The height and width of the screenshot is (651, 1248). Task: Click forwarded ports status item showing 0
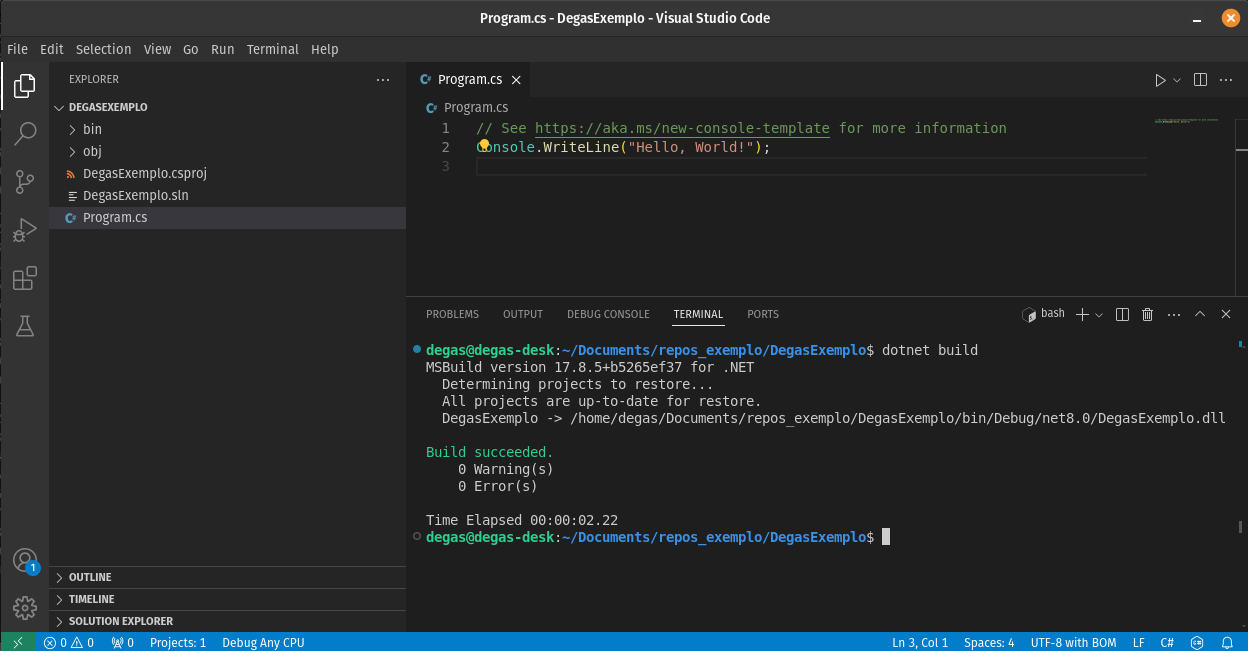122,642
